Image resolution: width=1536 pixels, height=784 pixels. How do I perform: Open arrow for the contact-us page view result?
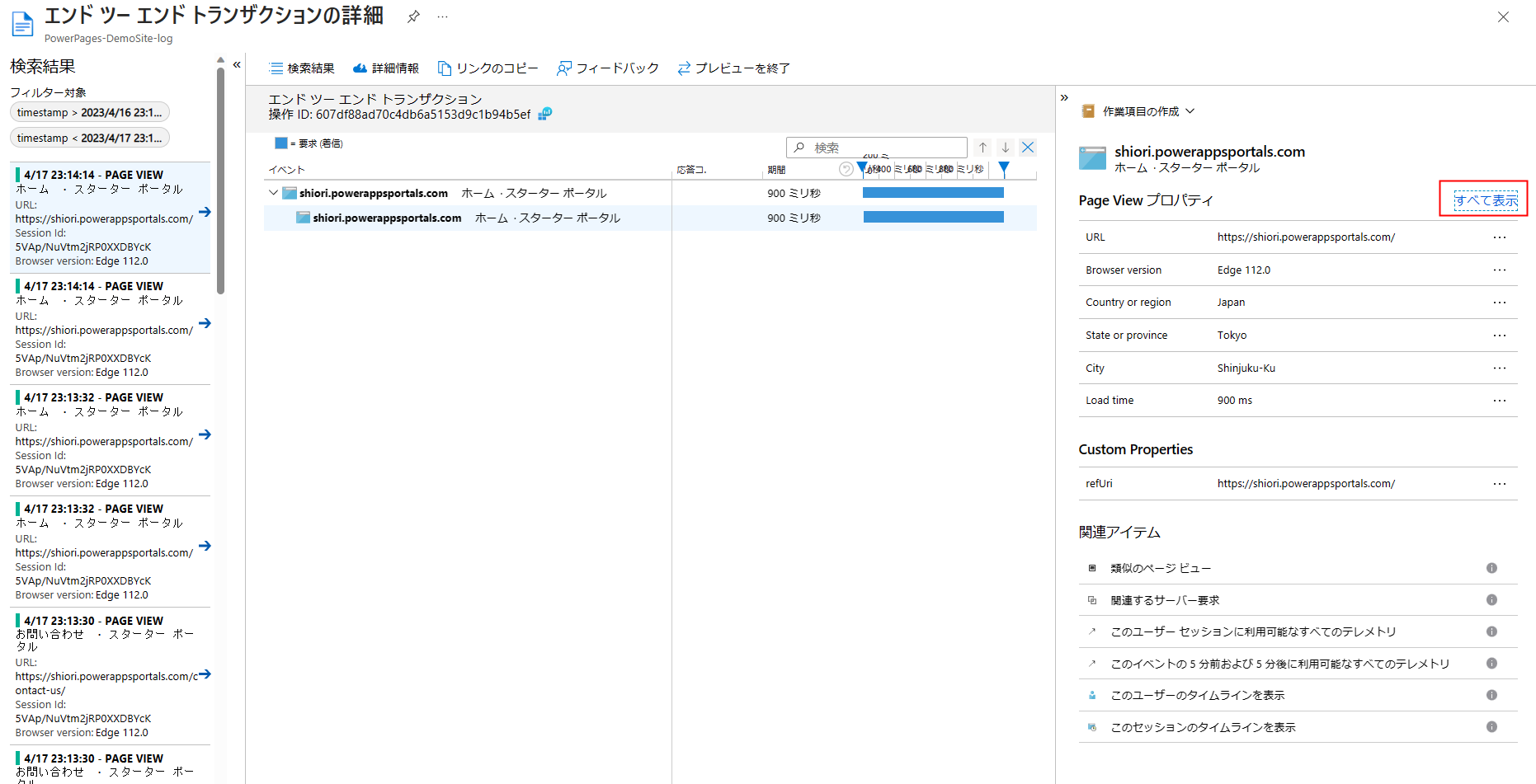205,674
